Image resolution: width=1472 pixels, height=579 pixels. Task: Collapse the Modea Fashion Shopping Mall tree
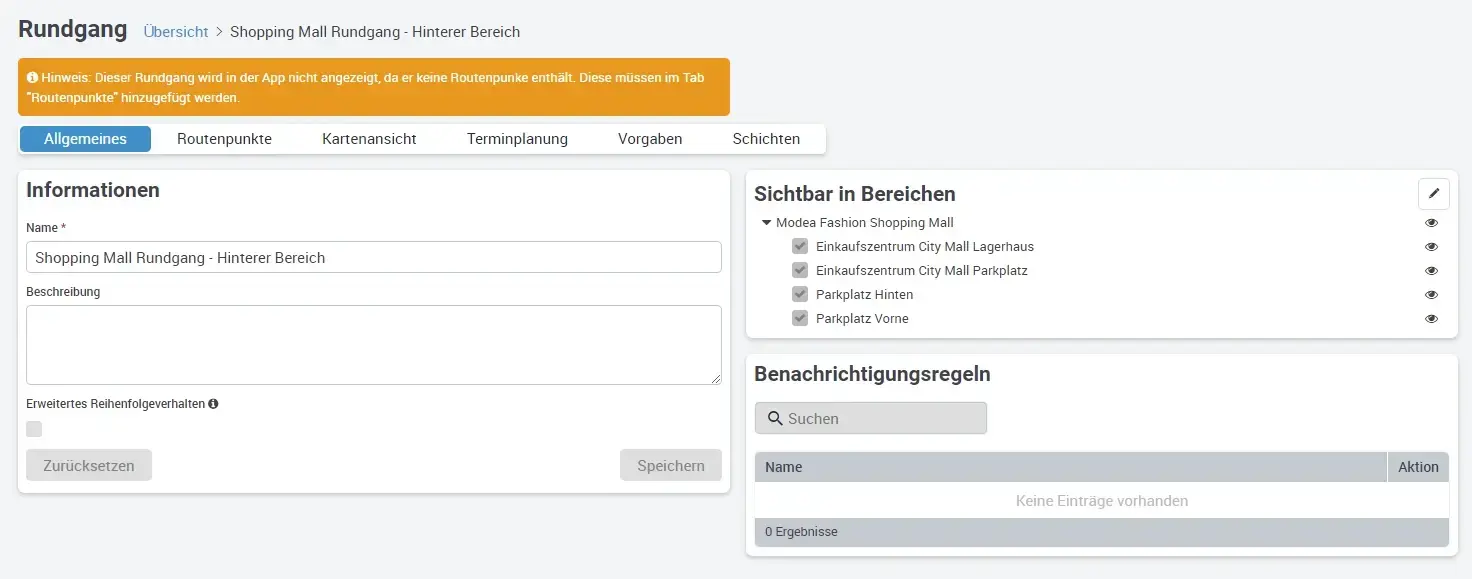tap(767, 222)
